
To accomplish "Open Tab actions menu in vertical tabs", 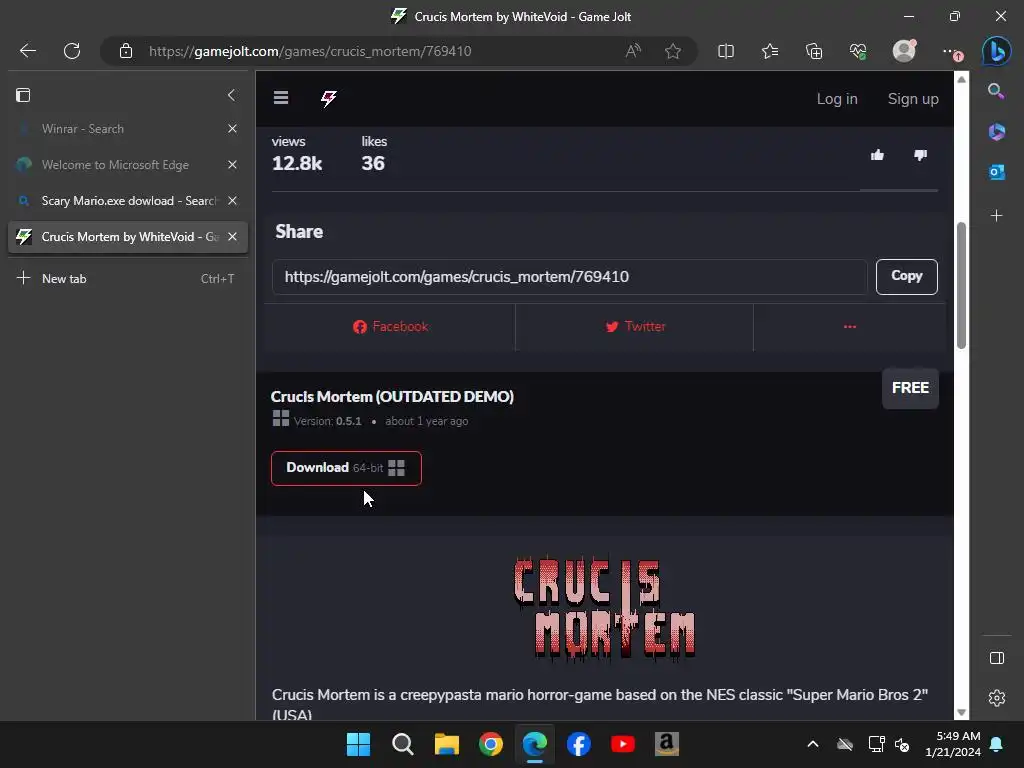I will coord(23,95).
